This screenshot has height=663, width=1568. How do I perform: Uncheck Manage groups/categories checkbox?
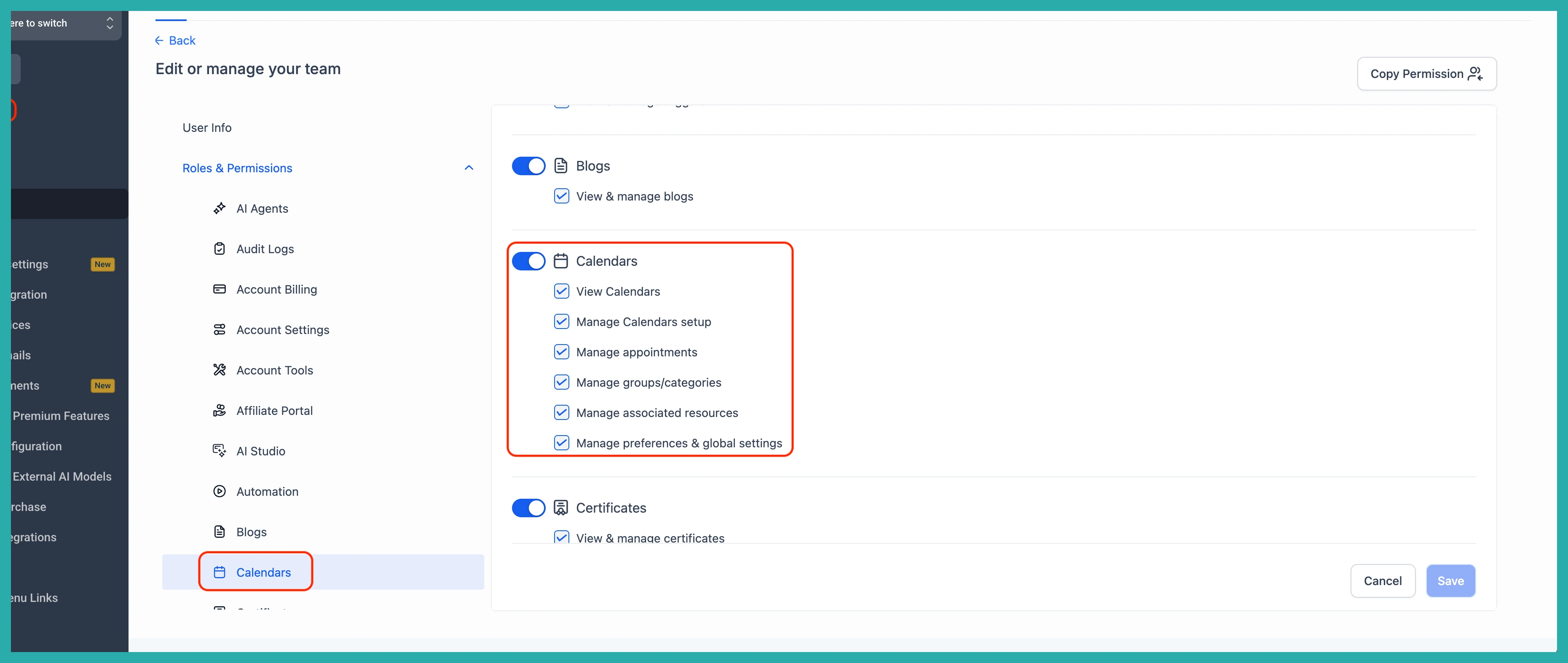coord(561,382)
